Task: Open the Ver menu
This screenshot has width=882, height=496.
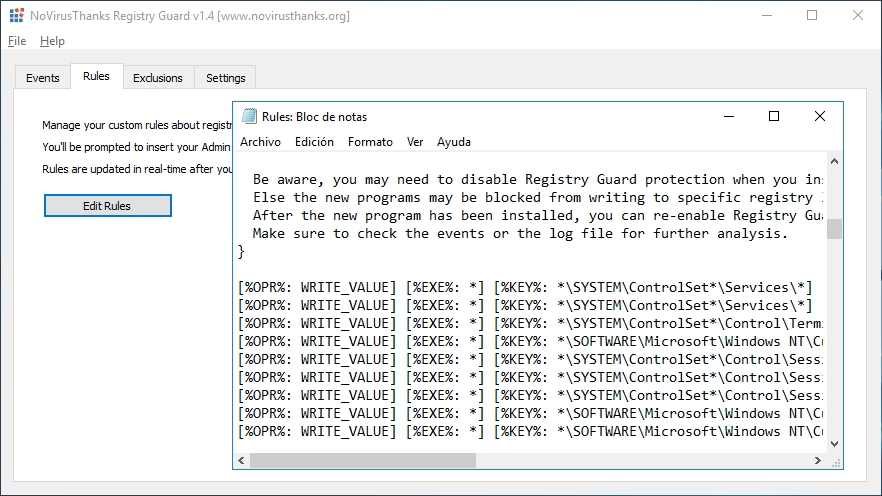Action: coord(415,142)
